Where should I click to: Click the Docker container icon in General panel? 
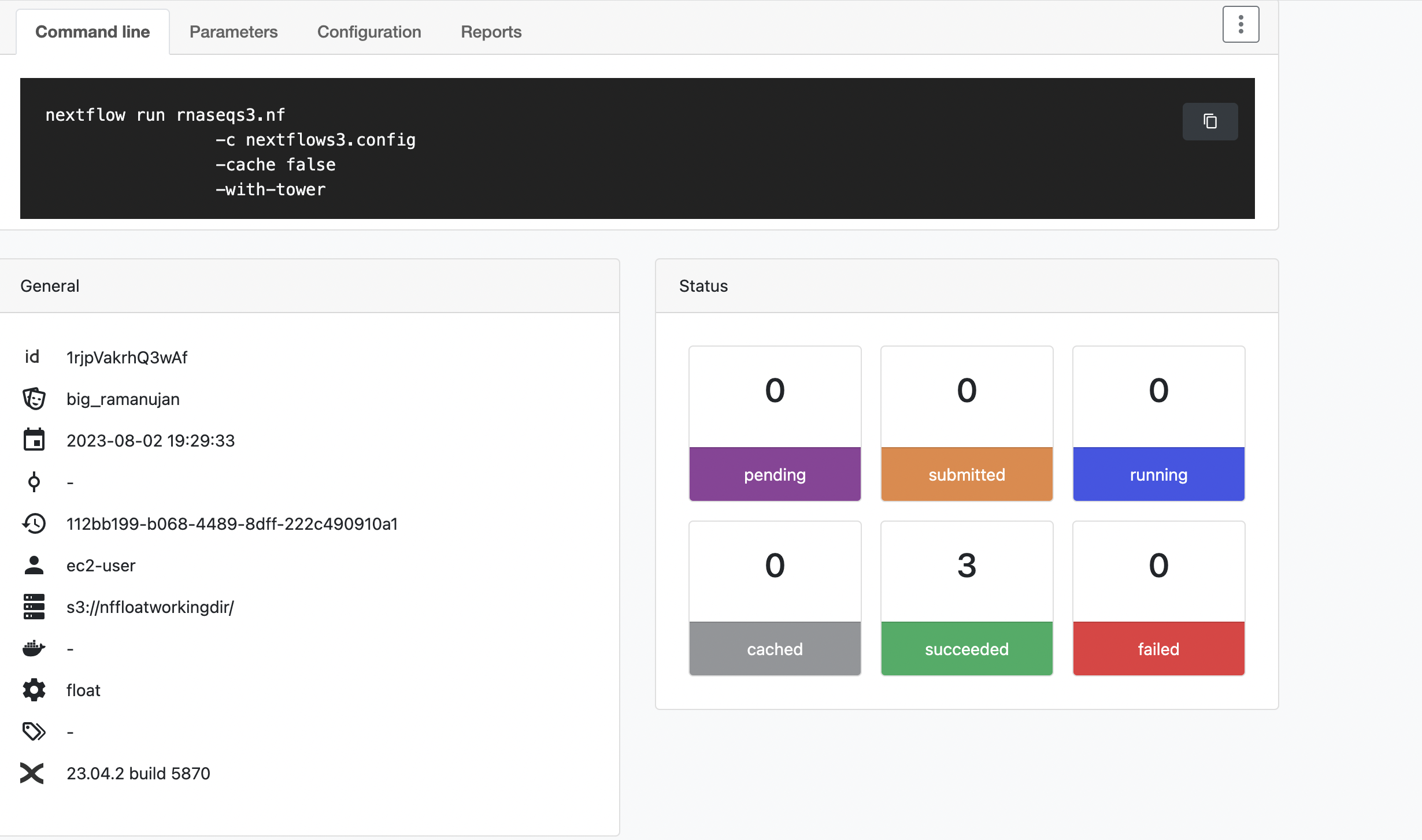click(34, 648)
